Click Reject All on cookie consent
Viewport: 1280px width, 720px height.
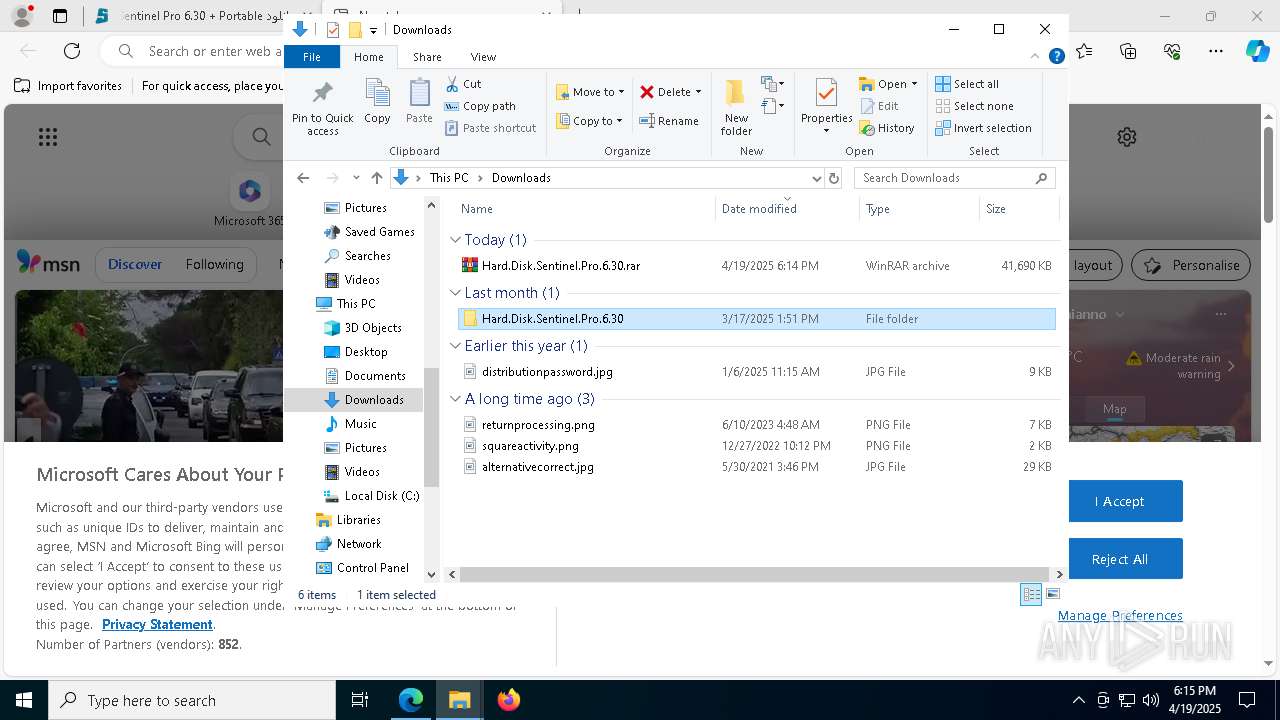coord(1119,559)
